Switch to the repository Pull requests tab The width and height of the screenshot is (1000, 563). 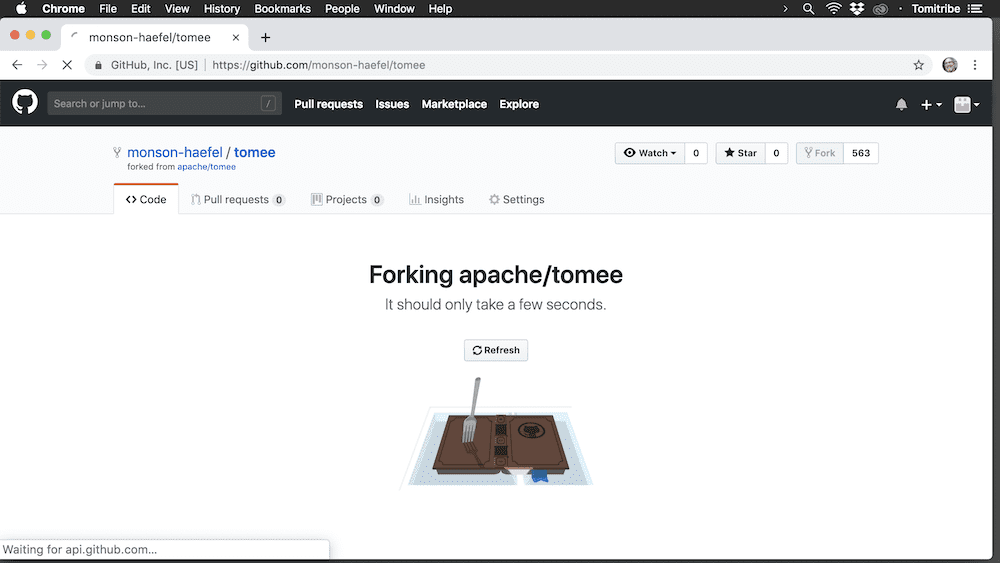click(237, 200)
